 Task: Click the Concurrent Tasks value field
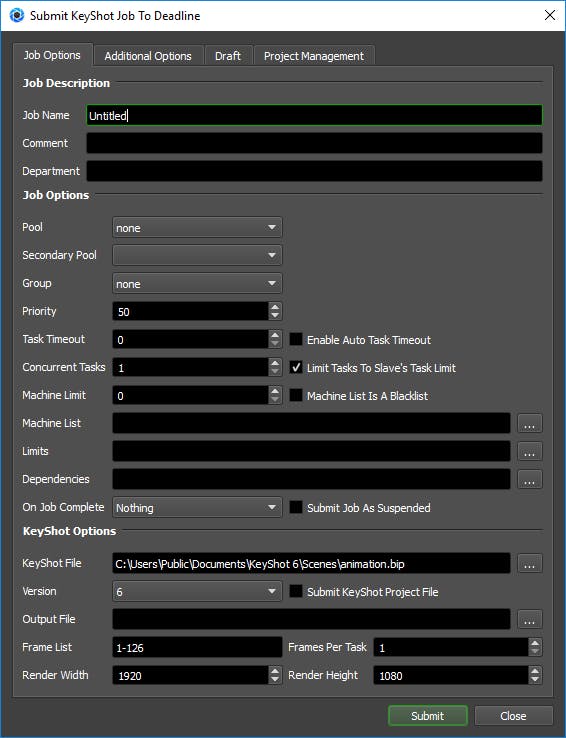coord(191,367)
